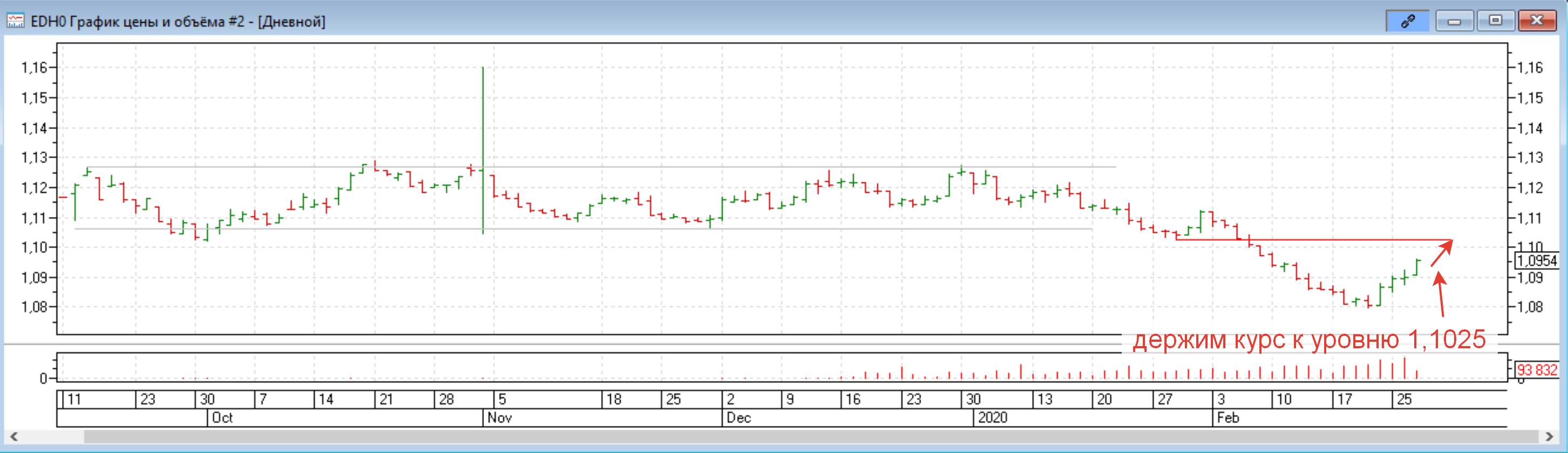1568x453 pixels.
Task: Minimize the EDH0 chart window
Action: point(1454,21)
